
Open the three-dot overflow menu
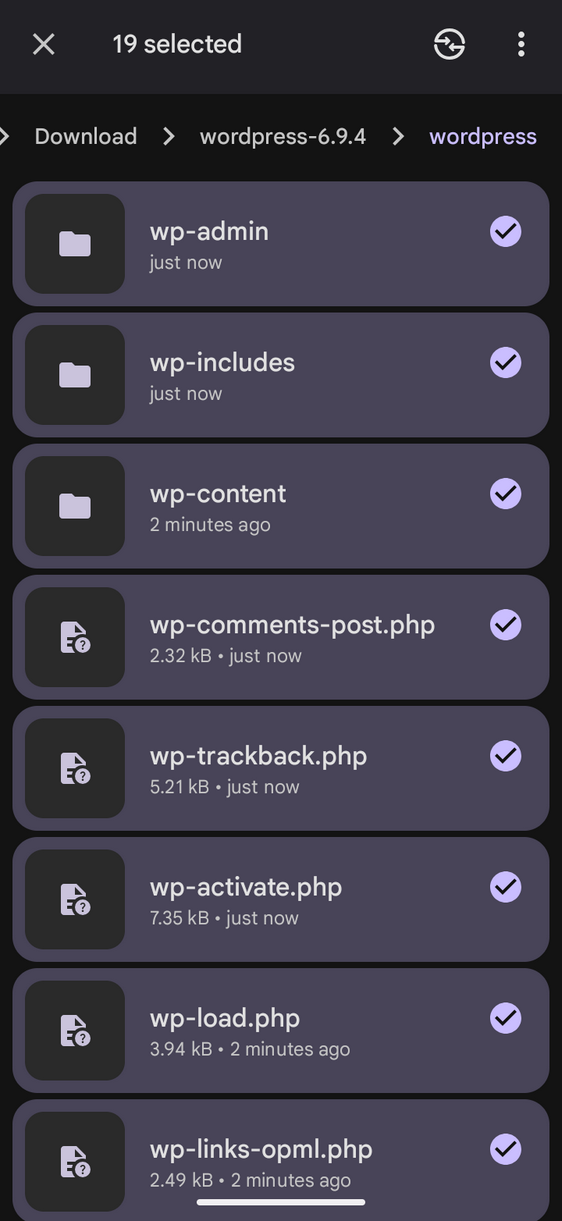(521, 44)
